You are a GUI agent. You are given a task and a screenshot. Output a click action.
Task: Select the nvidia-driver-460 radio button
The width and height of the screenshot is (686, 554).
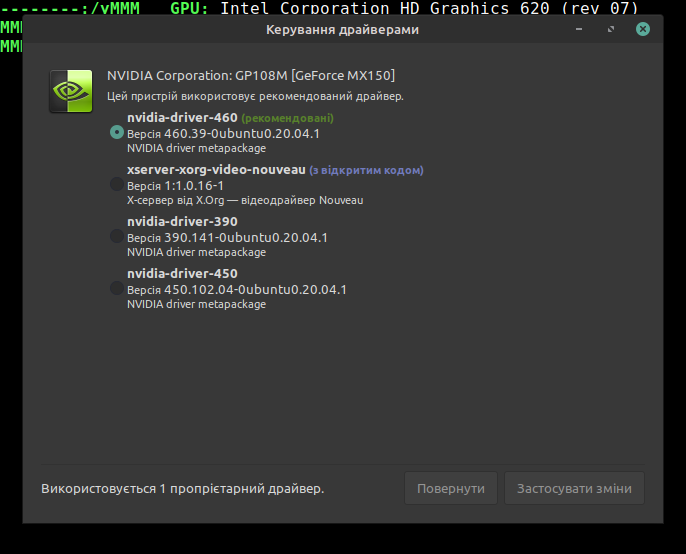(117, 132)
